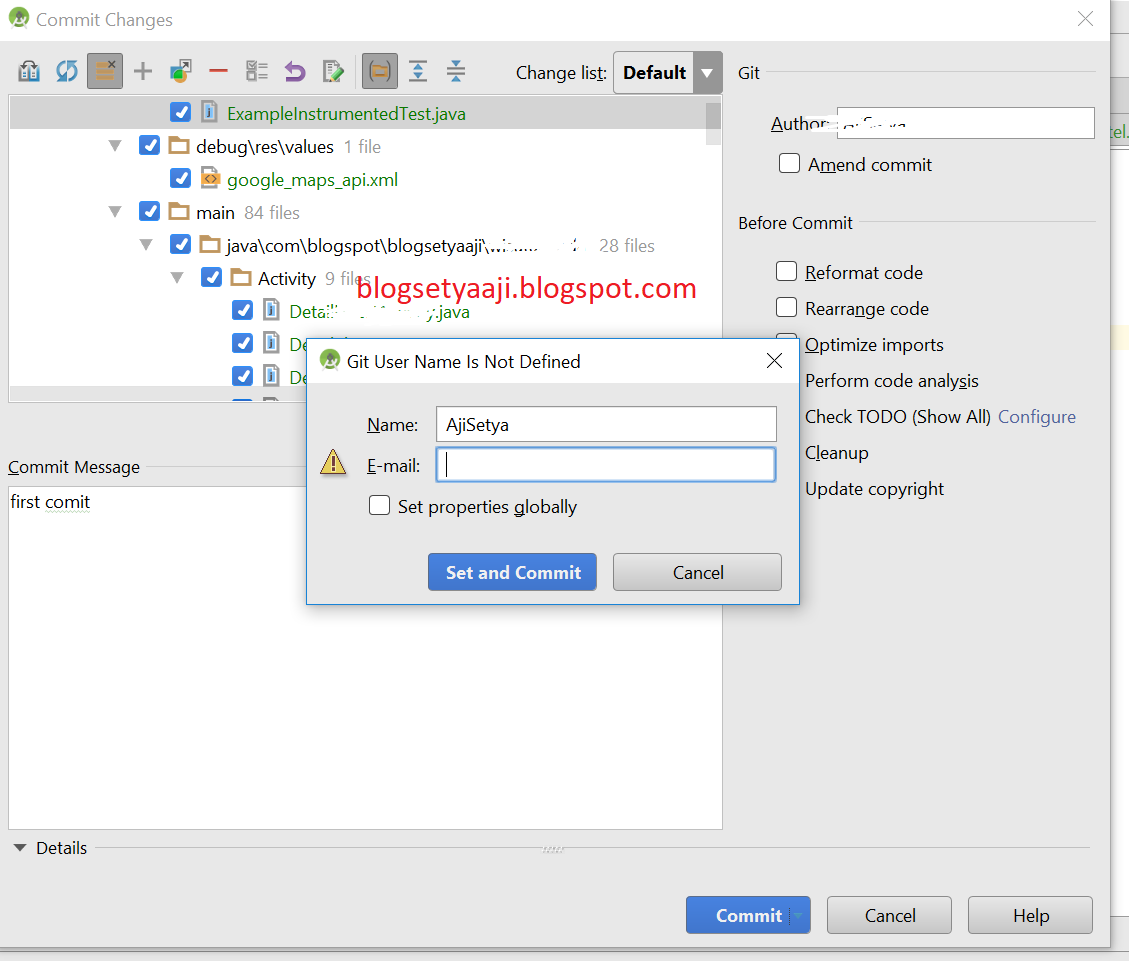Open the Change list Default dropdown
Image resolution: width=1129 pixels, height=961 pixels.
click(x=705, y=71)
